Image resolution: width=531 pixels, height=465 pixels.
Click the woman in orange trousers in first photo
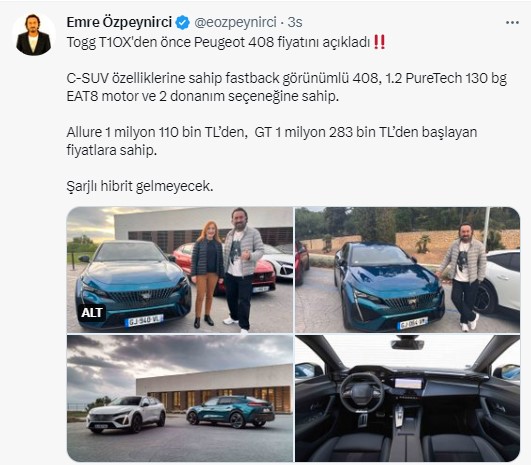coord(207,274)
